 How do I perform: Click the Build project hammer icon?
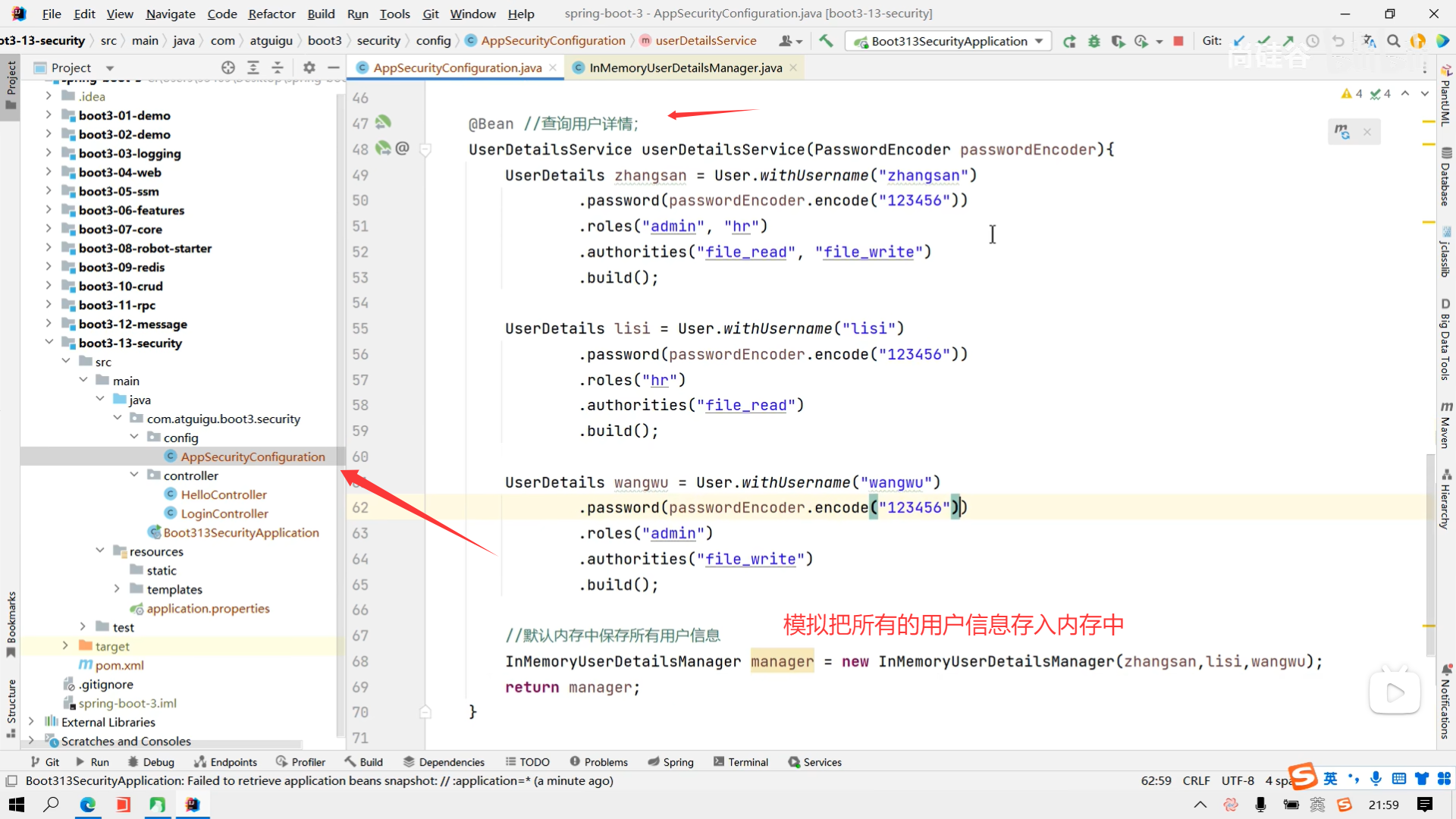click(x=826, y=41)
